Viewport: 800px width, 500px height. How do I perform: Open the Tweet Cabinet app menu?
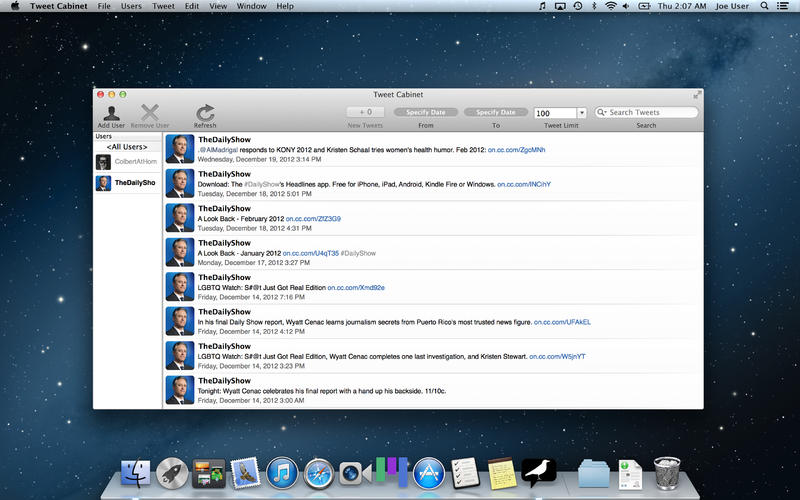[59, 6]
